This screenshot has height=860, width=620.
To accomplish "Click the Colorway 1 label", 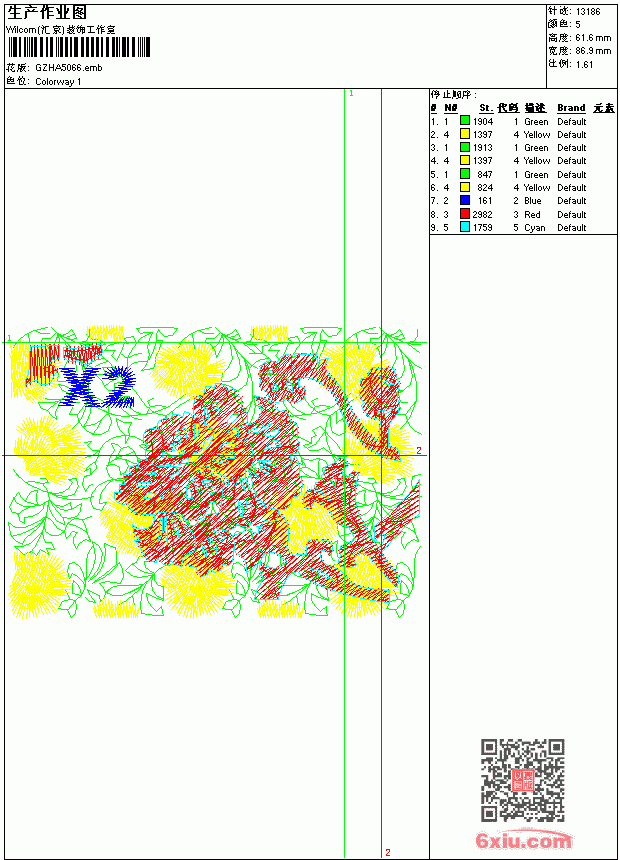I will [x=58, y=82].
